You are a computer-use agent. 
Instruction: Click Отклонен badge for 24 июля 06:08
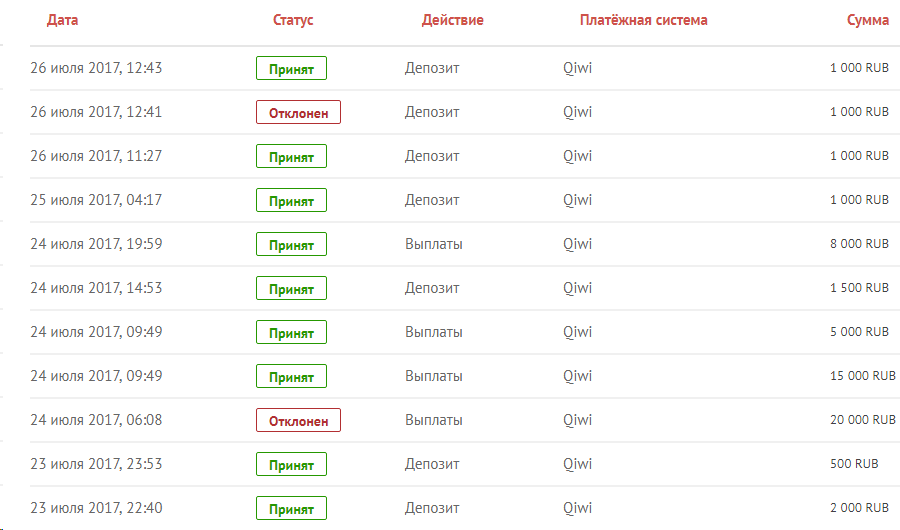click(x=298, y=420)
